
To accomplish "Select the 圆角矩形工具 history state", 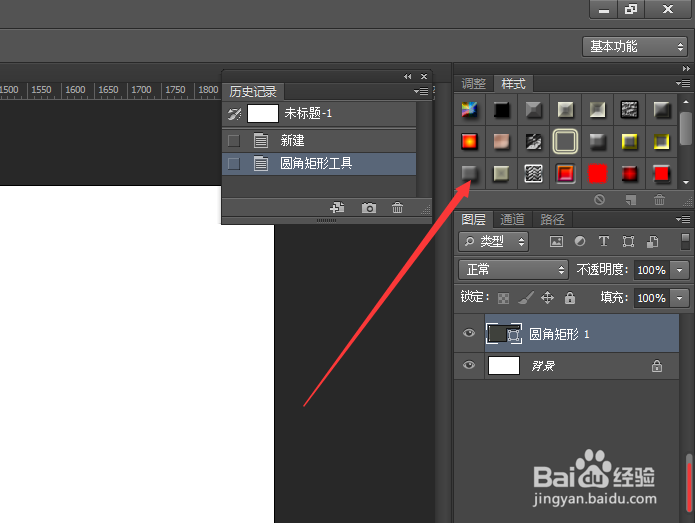I will [319, 164].
